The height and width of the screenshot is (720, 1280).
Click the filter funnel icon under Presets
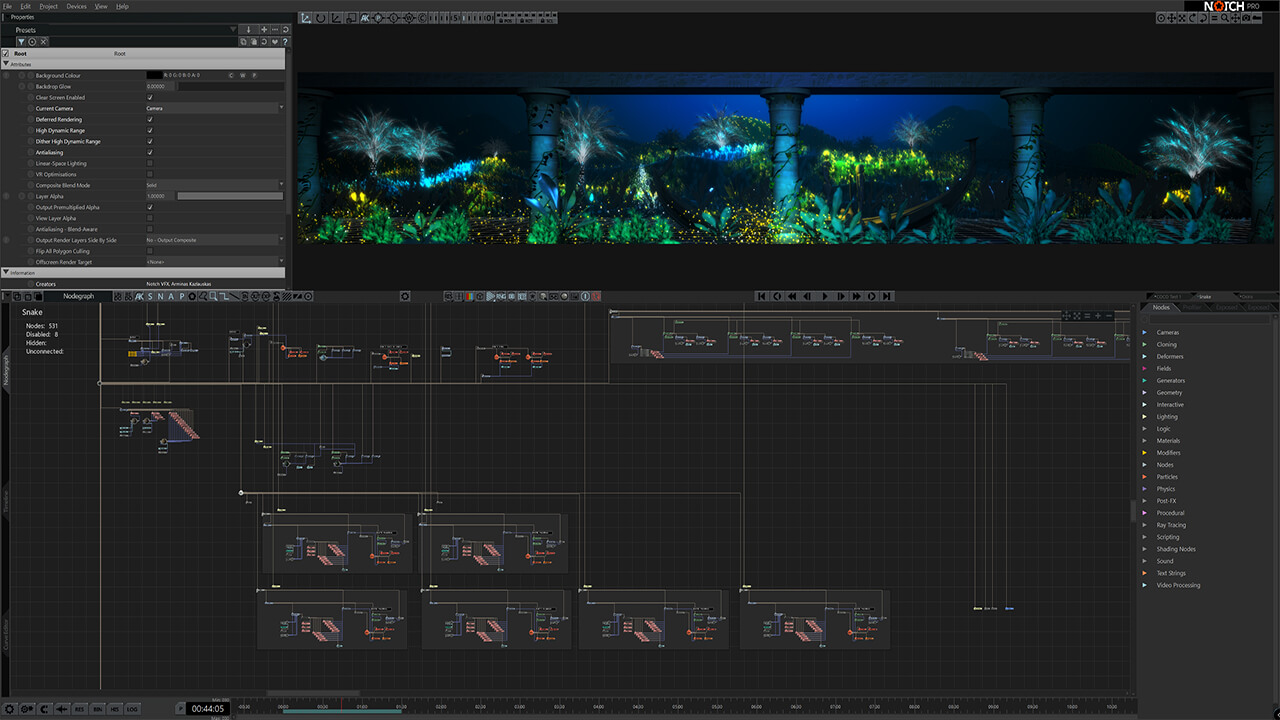(21, 42)
